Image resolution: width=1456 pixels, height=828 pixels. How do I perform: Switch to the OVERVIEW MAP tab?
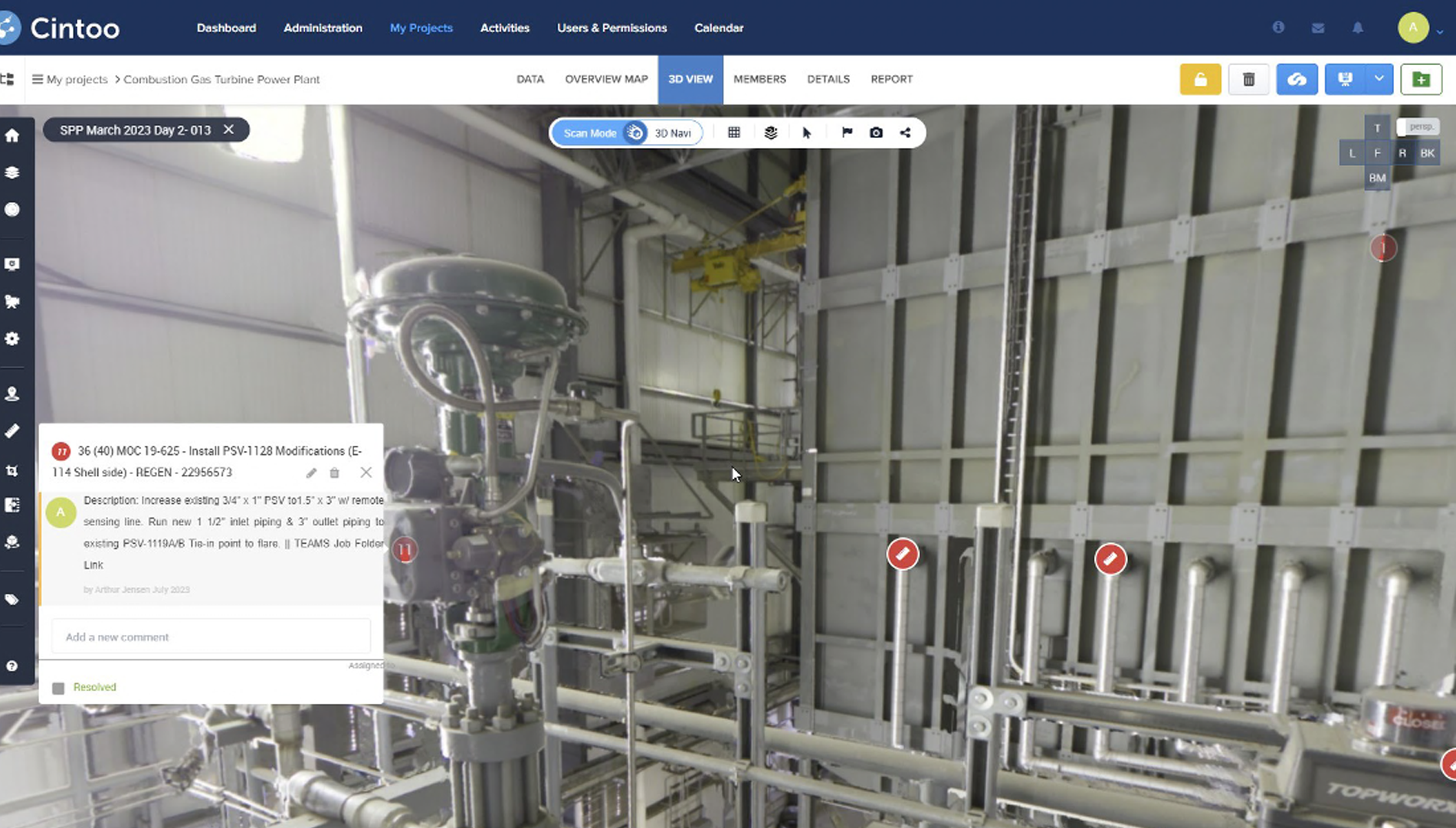(x=606, y=79)
